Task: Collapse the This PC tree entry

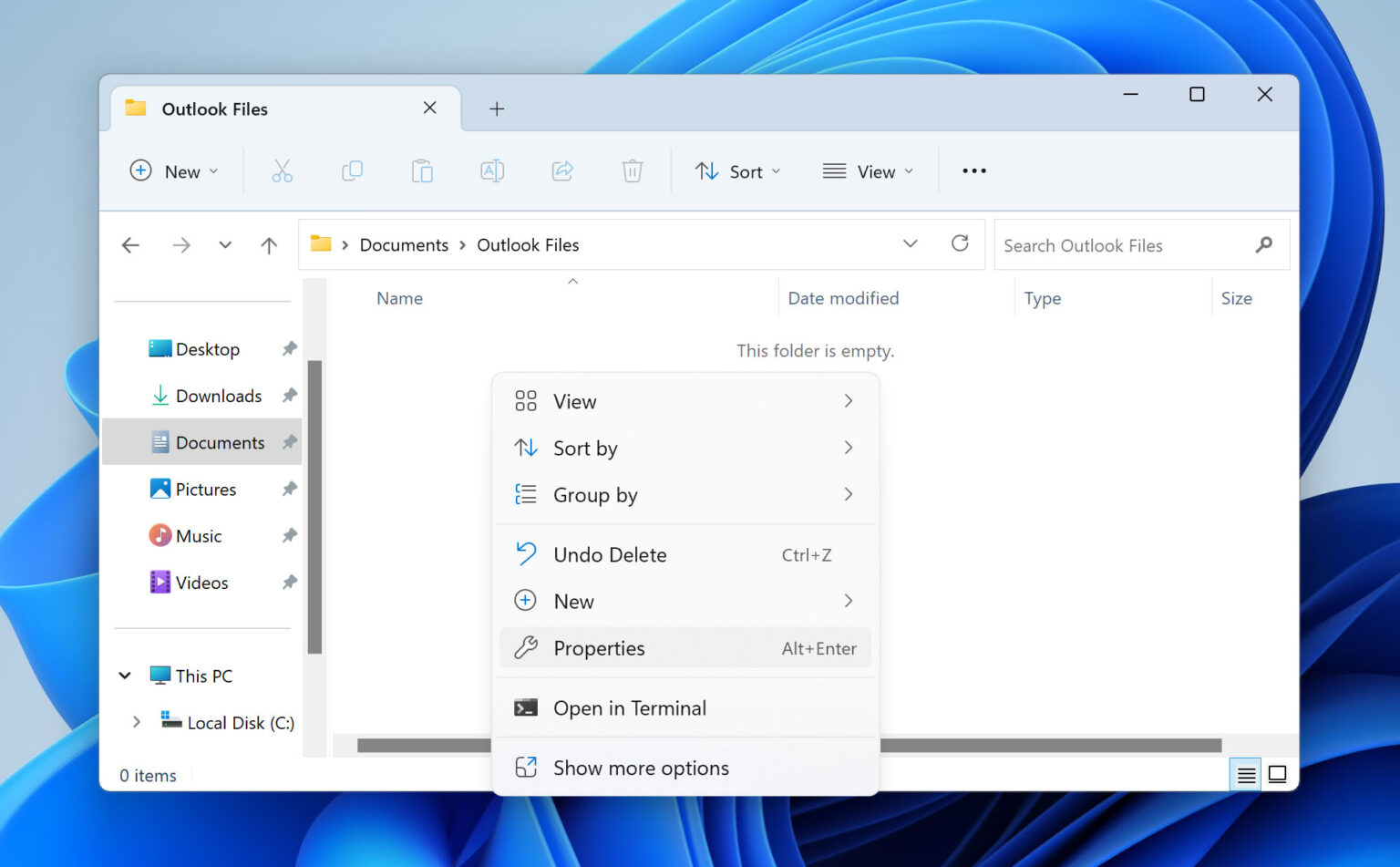Action: point(126,675)
